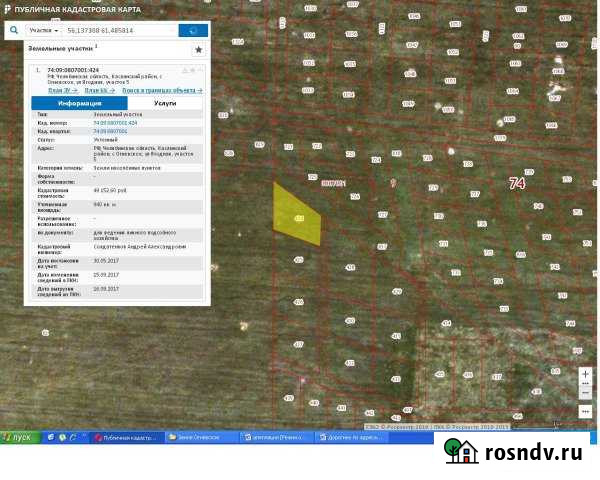The image size is (600, 480).
Task: Click the star favorites icon
Action: point(198,49)
